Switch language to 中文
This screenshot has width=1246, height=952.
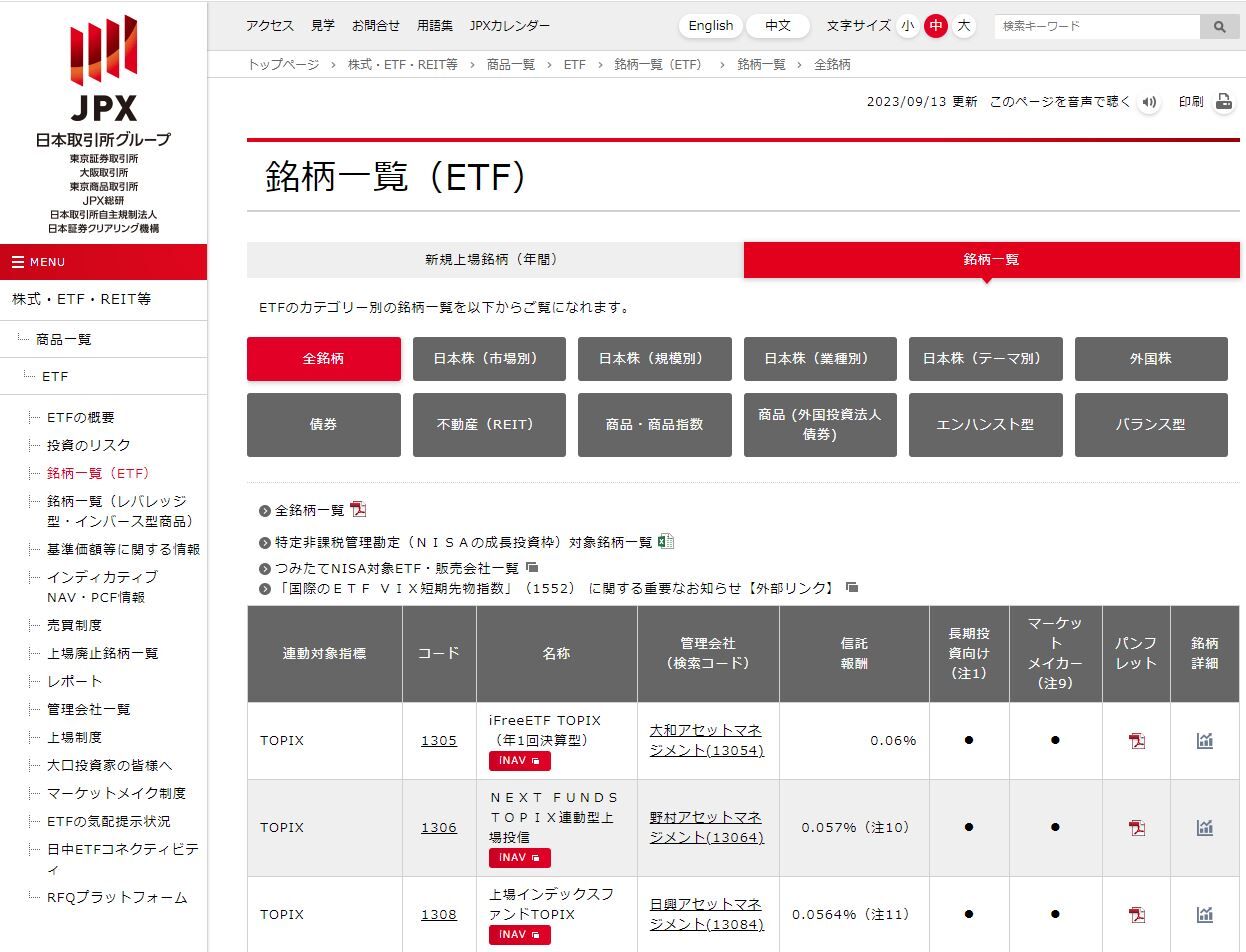pos(778,26)
